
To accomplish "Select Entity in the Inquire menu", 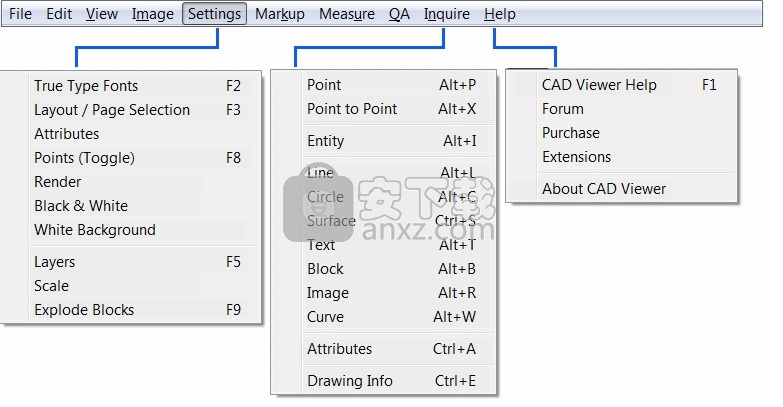I will (x=392, y=141).
